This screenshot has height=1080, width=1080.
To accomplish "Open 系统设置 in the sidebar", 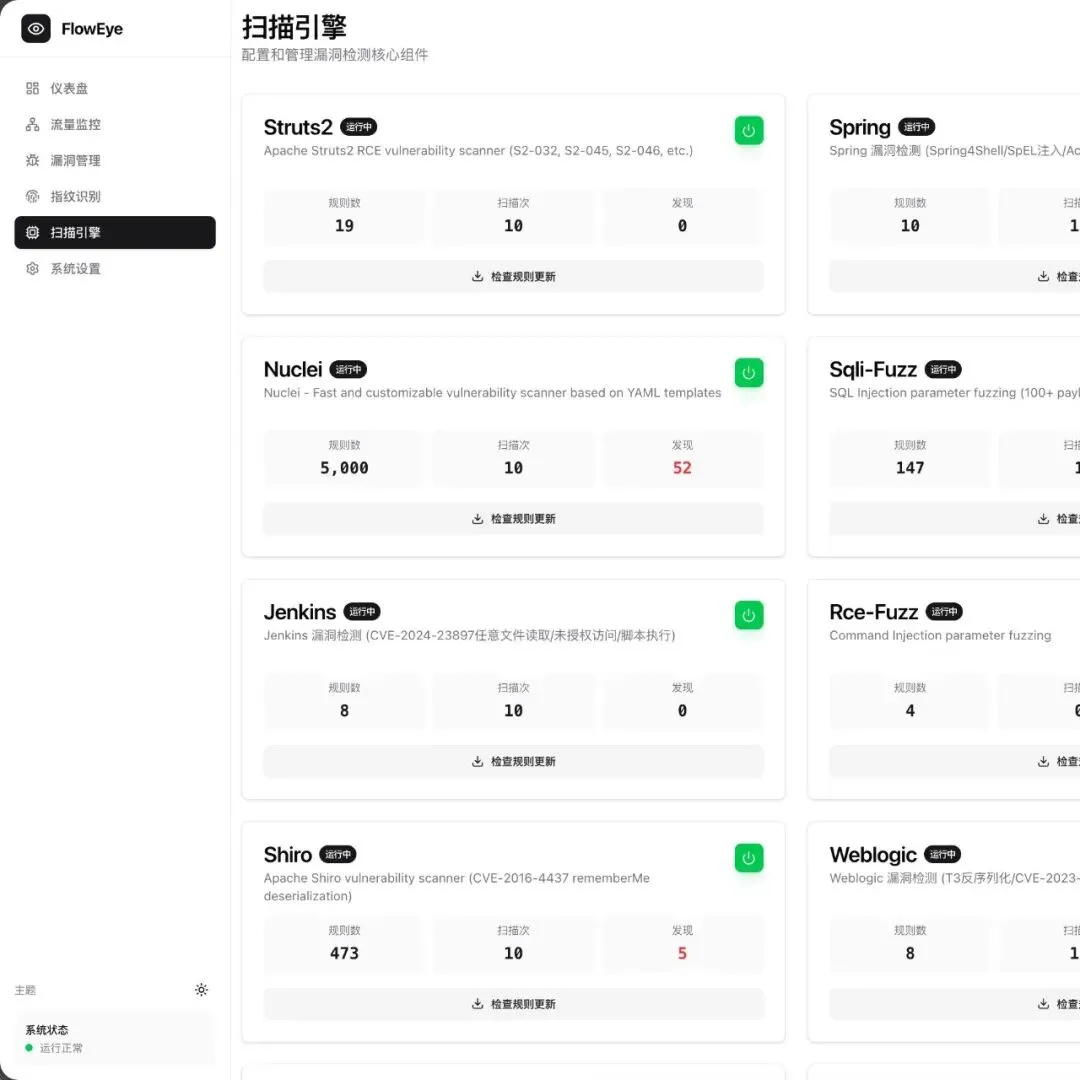I will point(114,269).
